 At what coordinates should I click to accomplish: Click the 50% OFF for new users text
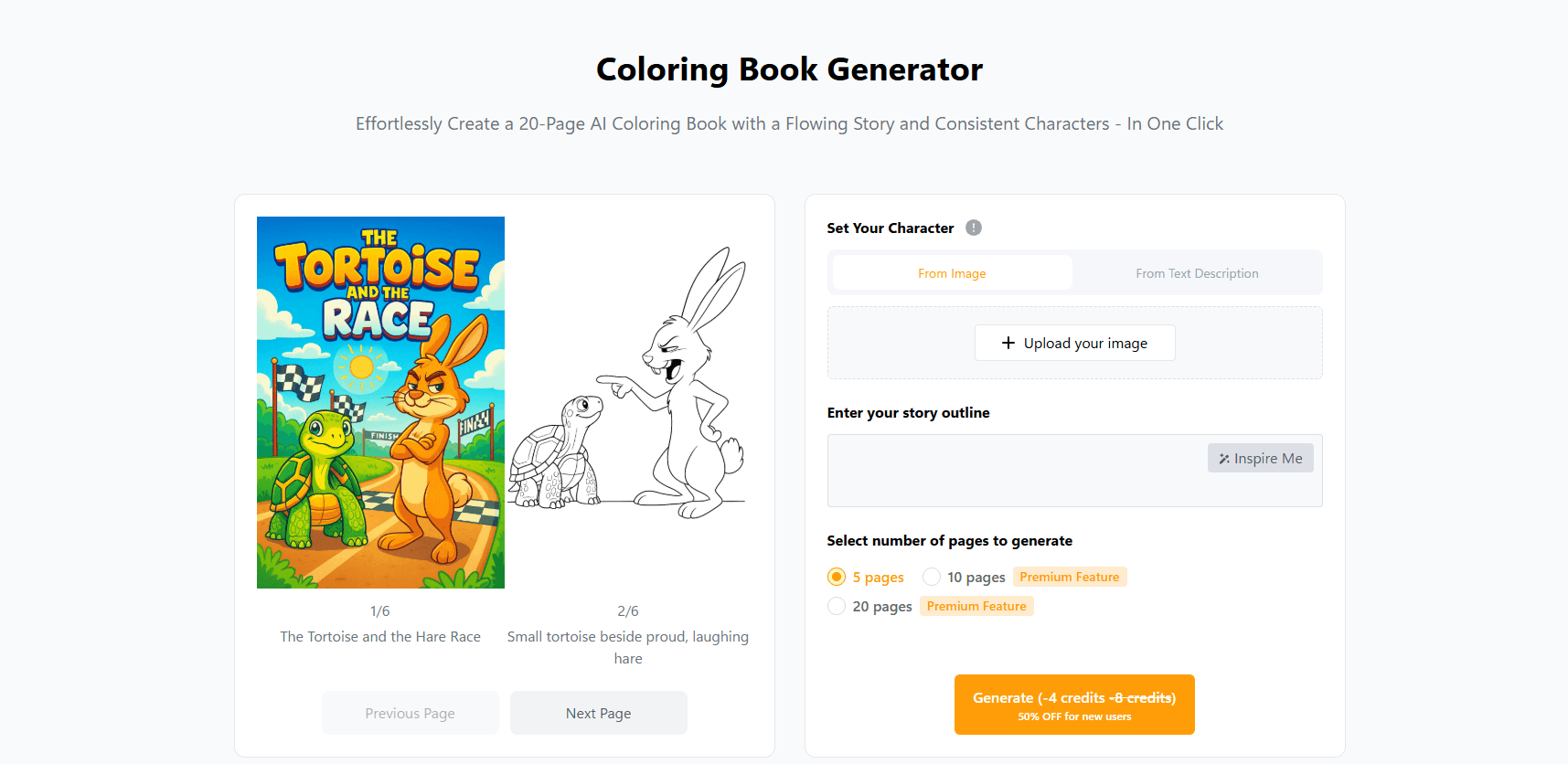1073,716
